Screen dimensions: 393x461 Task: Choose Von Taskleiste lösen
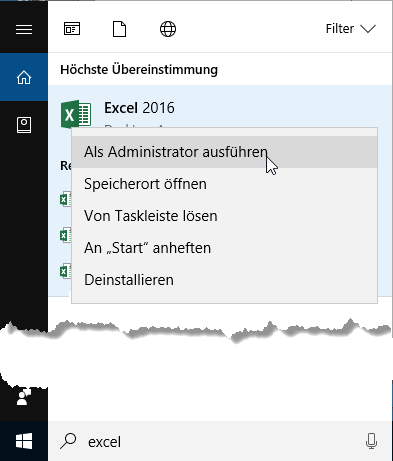224,216
